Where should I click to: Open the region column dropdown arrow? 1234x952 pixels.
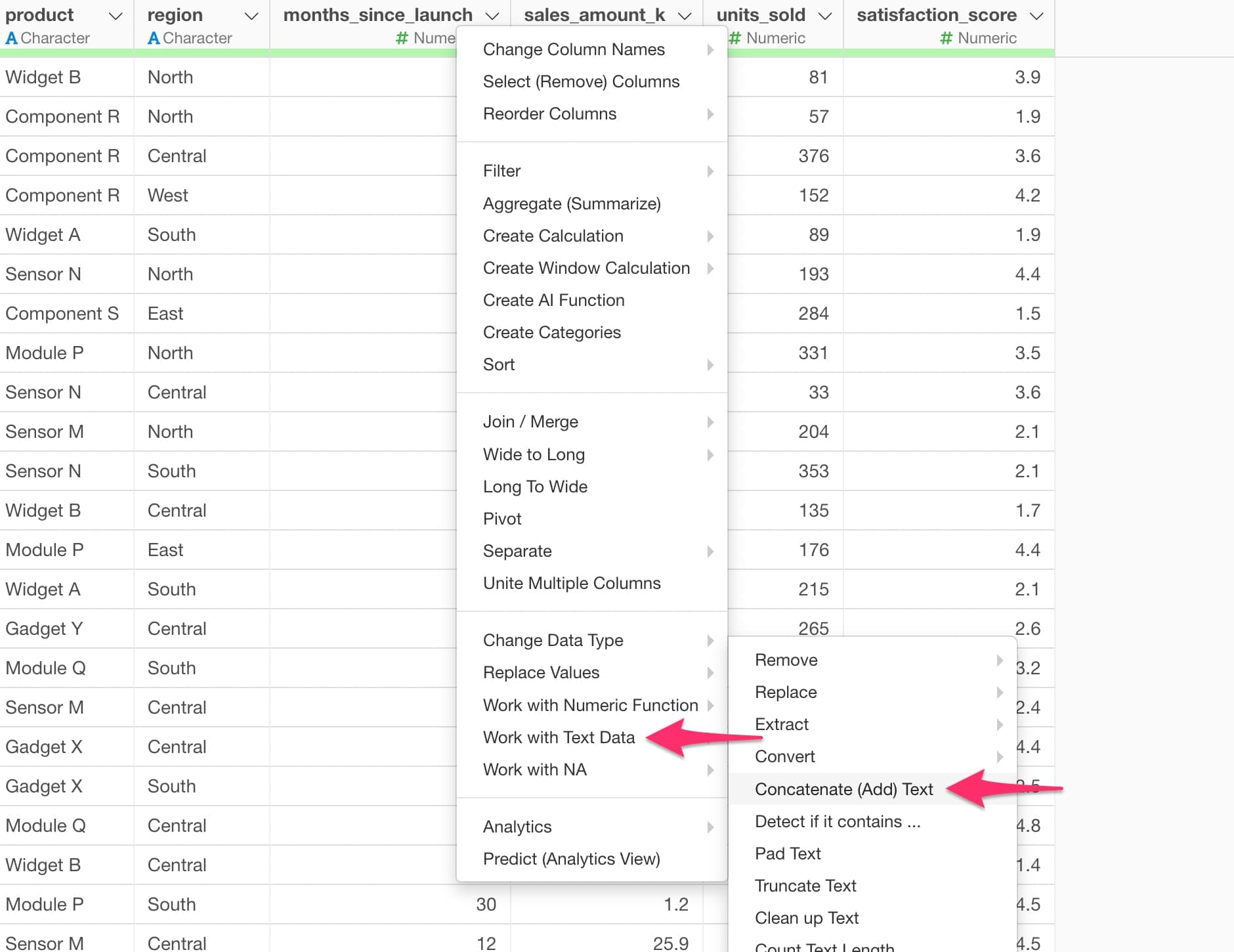[251, 16]
